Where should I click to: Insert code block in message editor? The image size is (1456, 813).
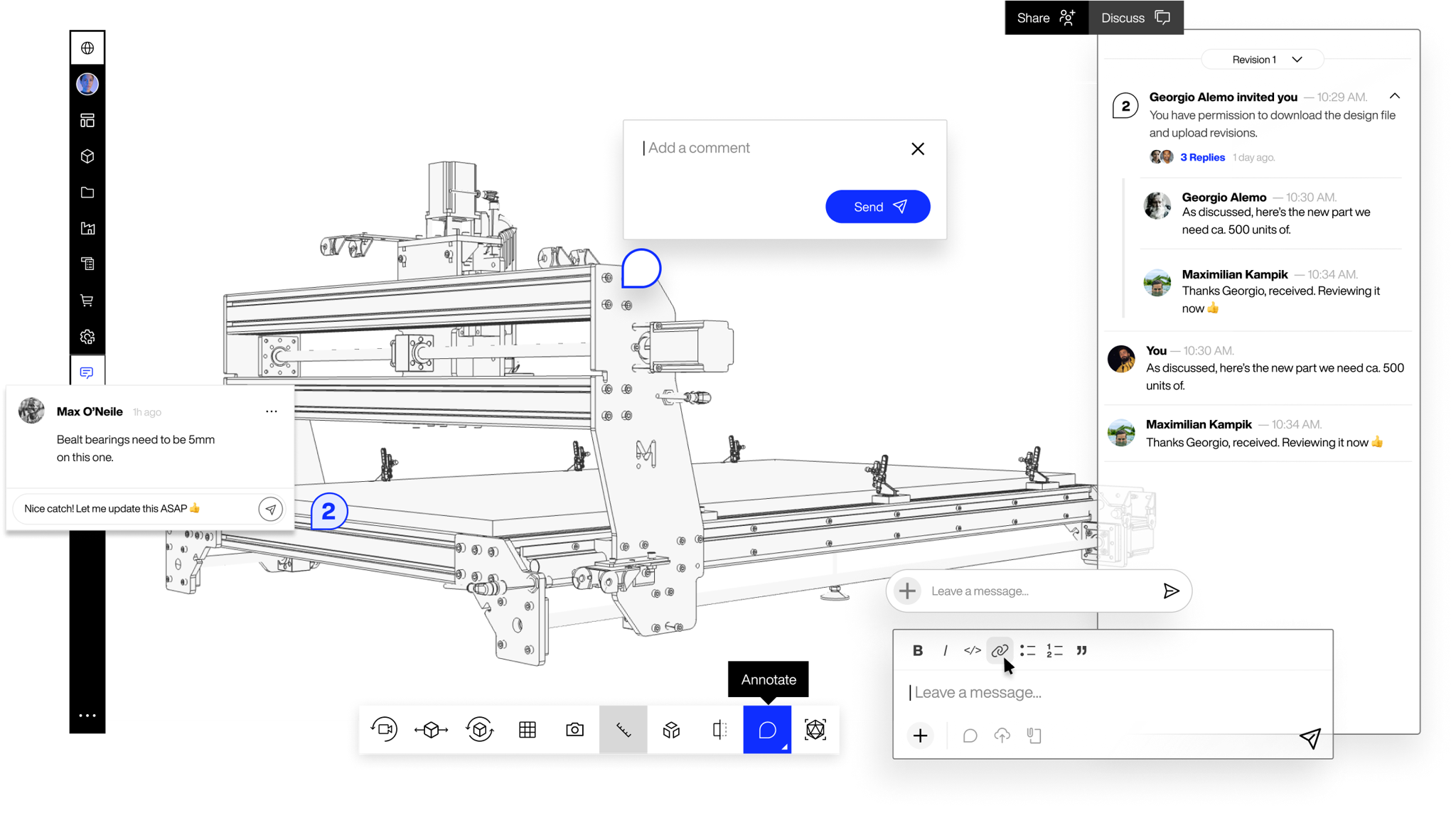tap(972, 650)
